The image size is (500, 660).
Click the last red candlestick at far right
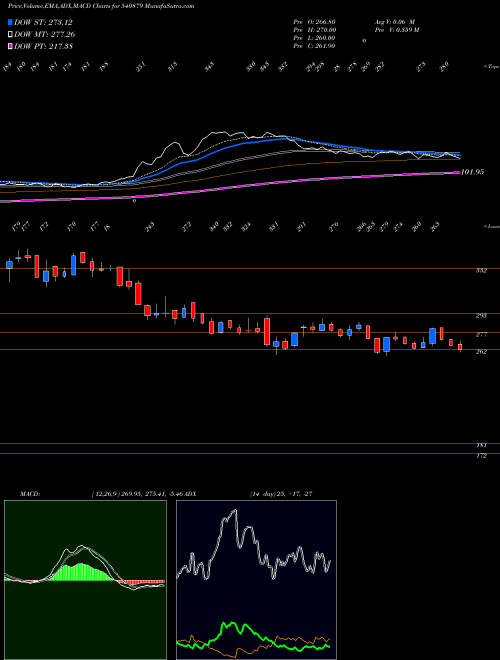[460, 347]
